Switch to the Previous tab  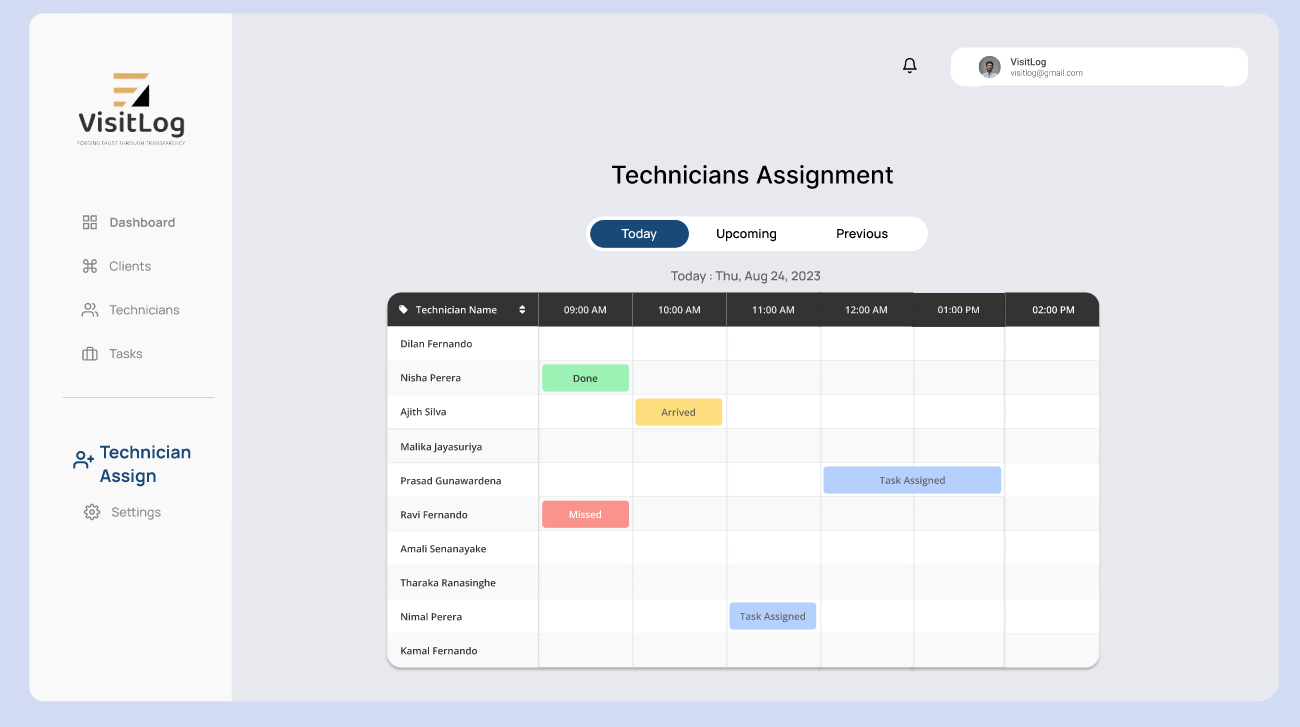coord(862,234)
